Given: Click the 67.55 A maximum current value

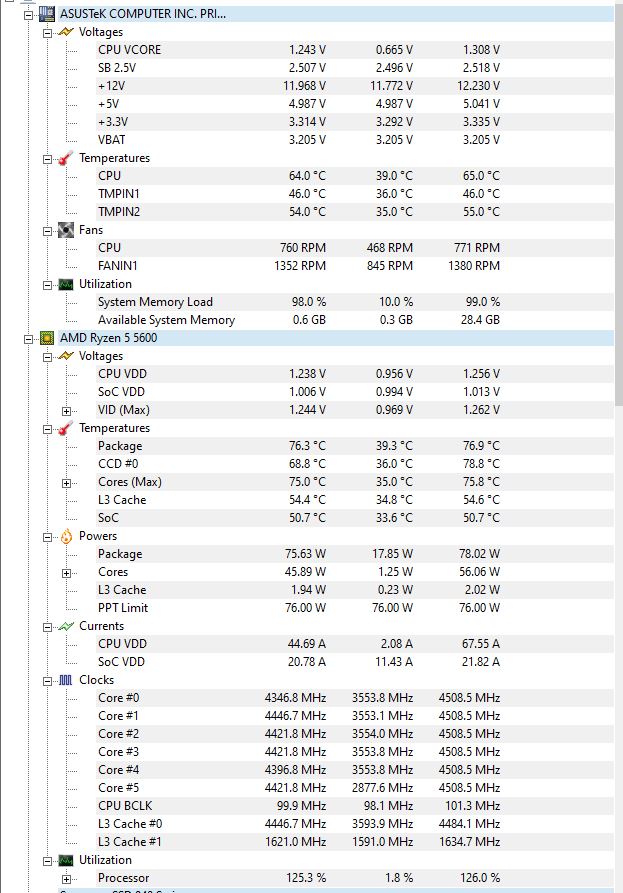Looking at the screenshot, I should [x=481, y=644].
